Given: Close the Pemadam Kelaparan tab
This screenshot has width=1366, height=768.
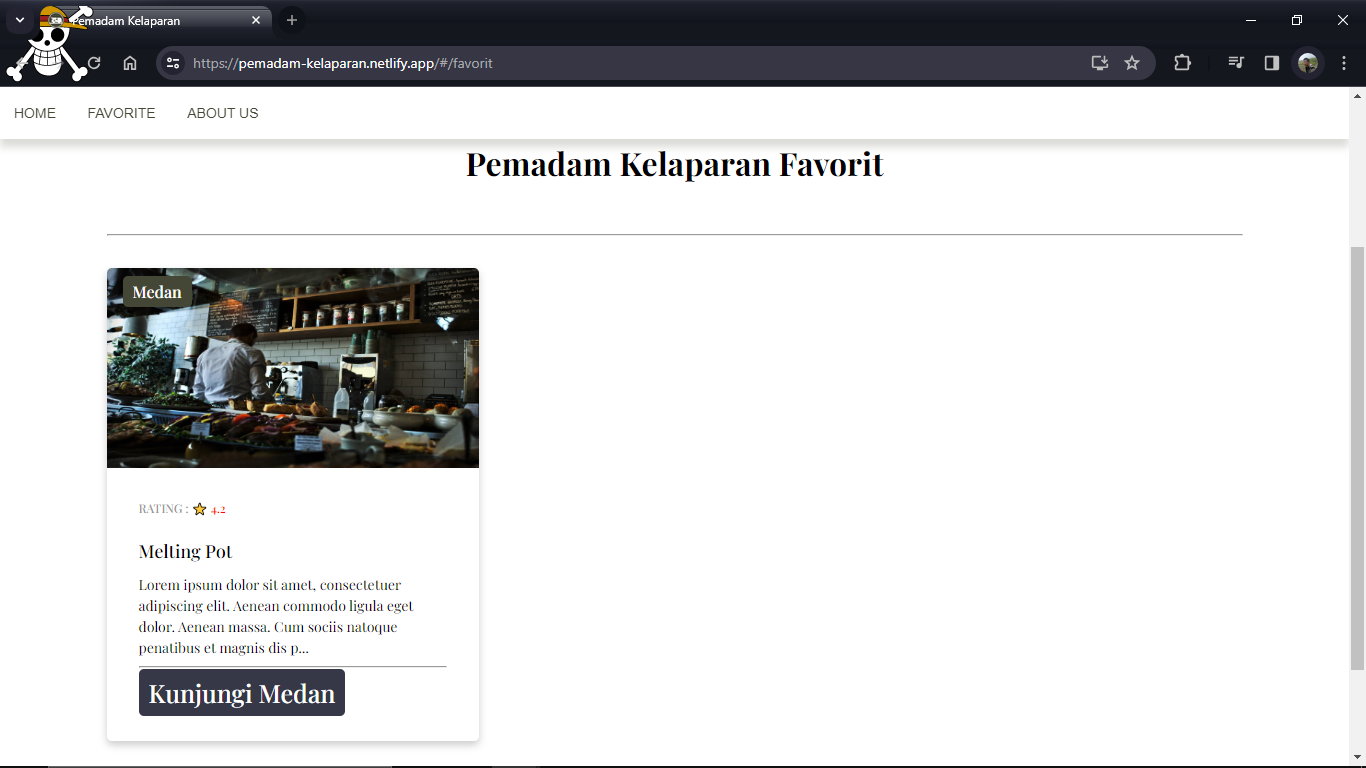Looking at the screenshot, I should click(256, 20).
